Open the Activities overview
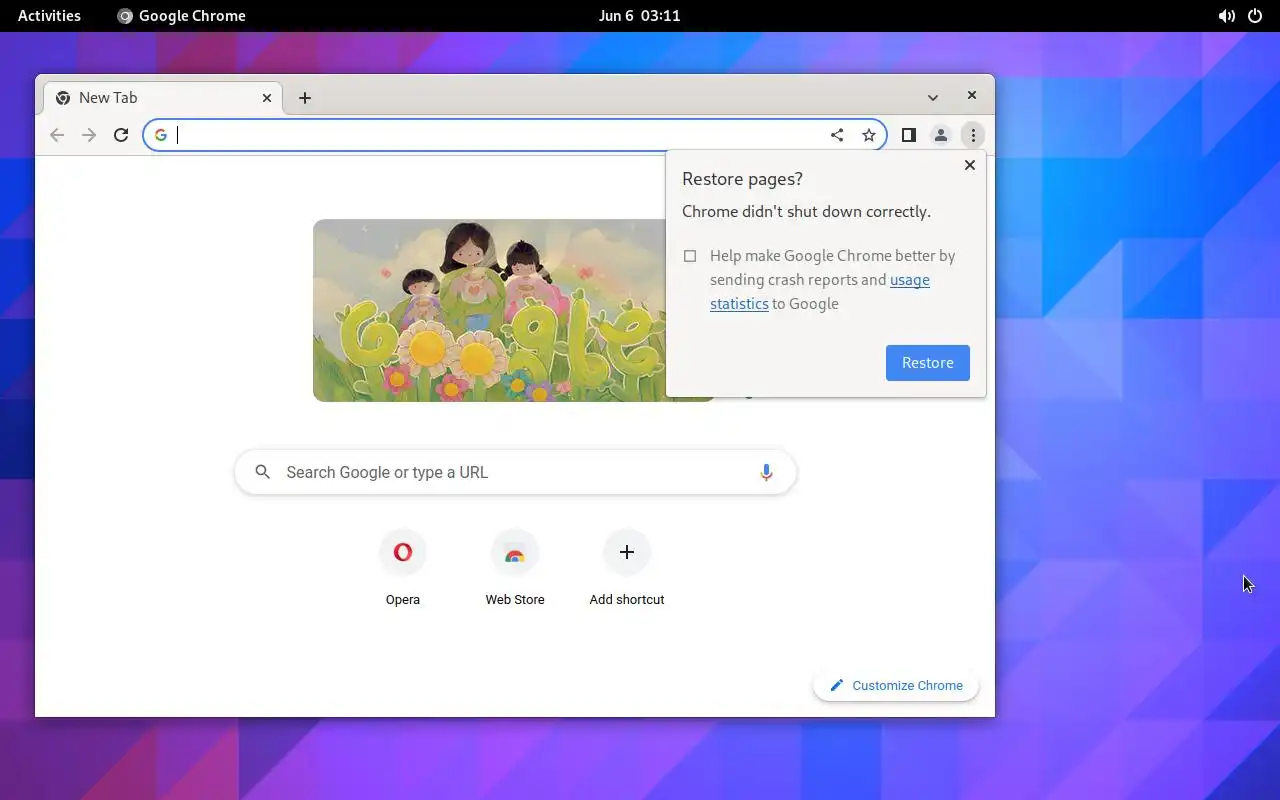1280x800 pixels. 49,15
